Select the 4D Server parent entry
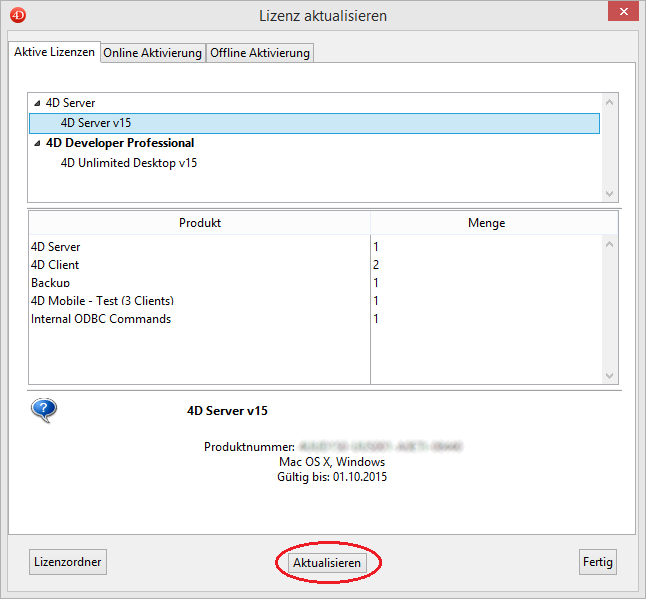Image resolution: width=646 pixels, height=599 pixels. tap(70, 103)
